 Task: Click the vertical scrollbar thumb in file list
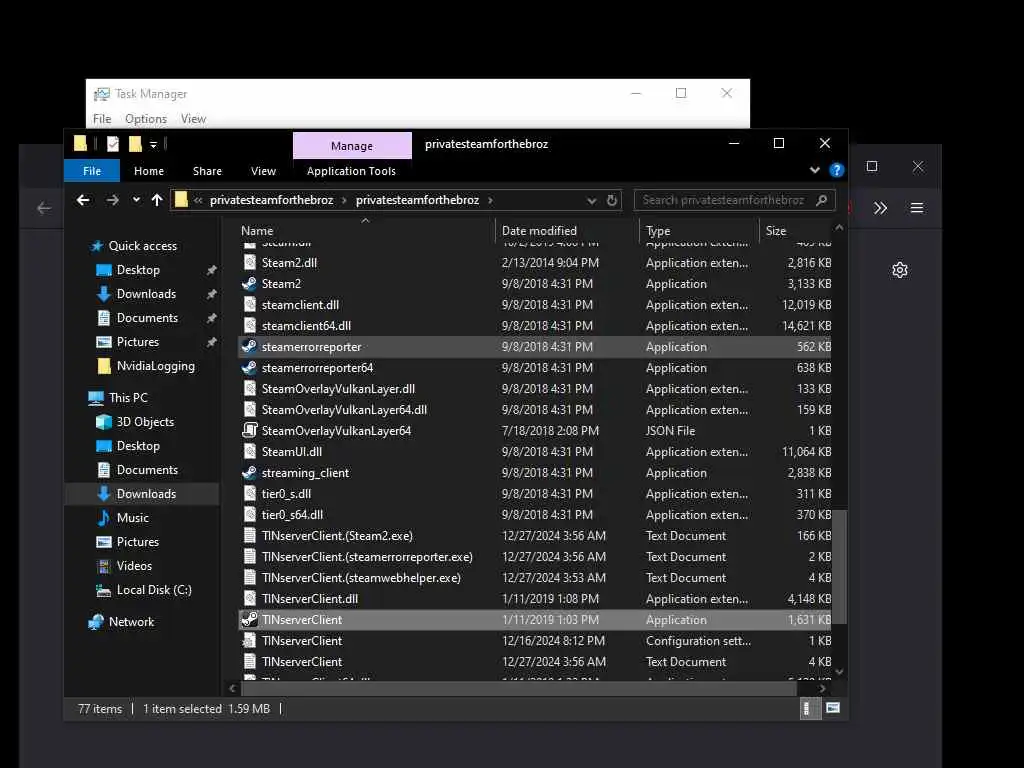[839, 567]
